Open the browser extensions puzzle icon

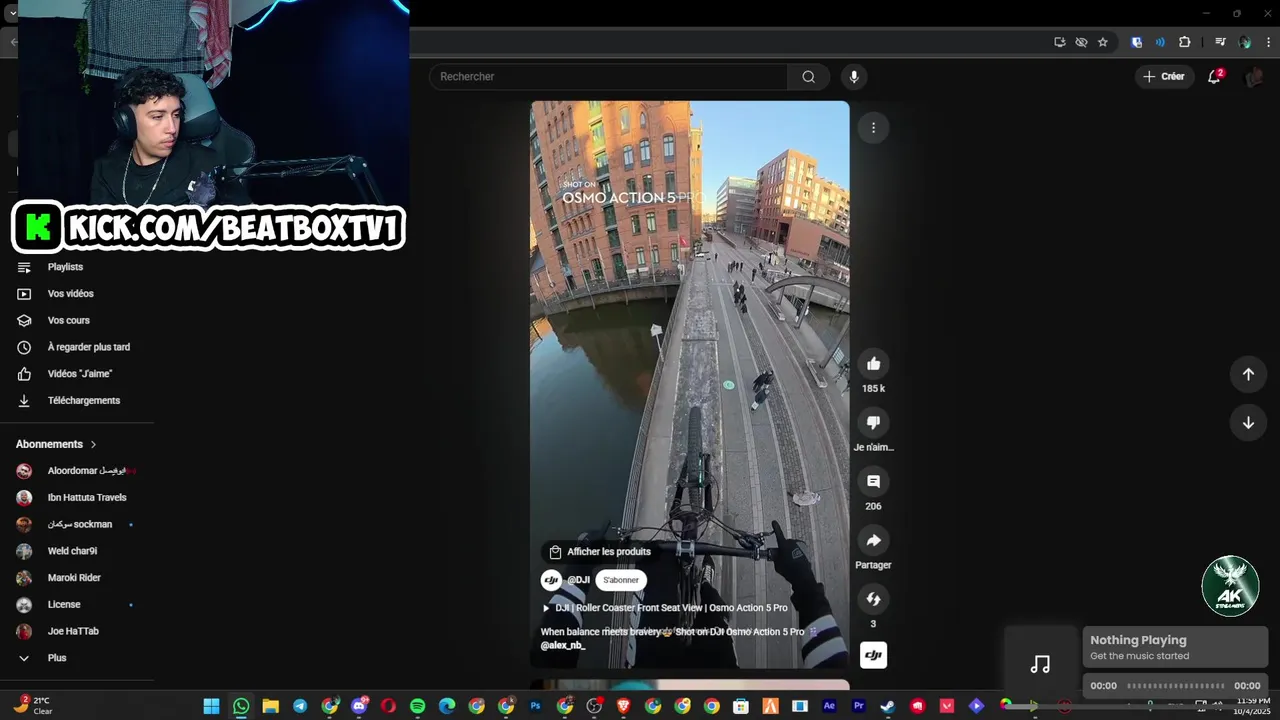[1185, 42]
